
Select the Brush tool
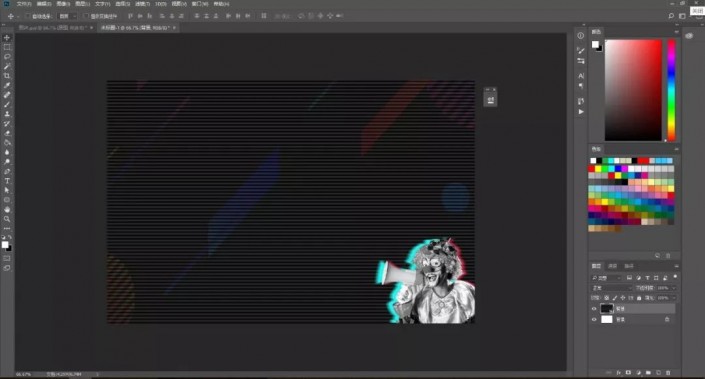(x=7, y=105)
